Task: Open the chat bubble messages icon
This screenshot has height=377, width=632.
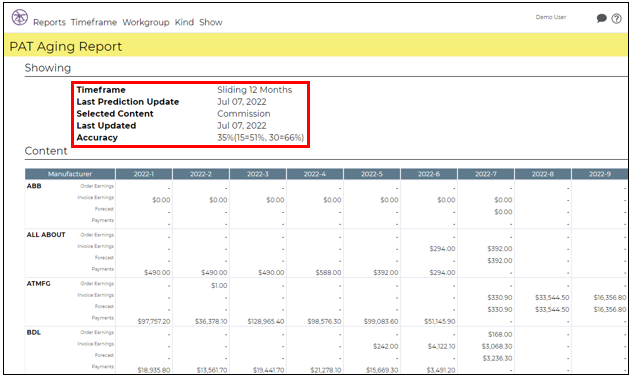Action: 601,18
